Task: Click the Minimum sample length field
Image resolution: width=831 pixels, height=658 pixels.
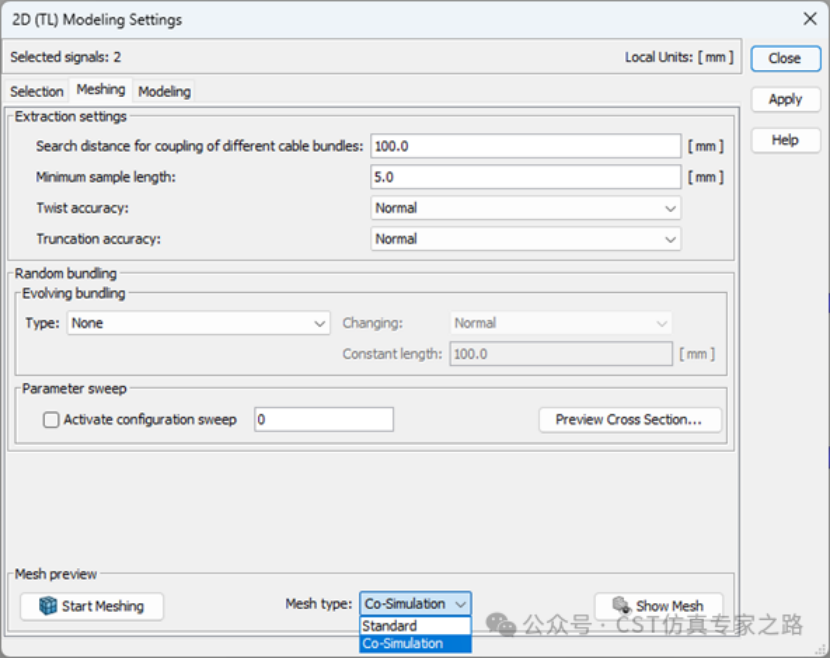Action: (x=525, y=177)
